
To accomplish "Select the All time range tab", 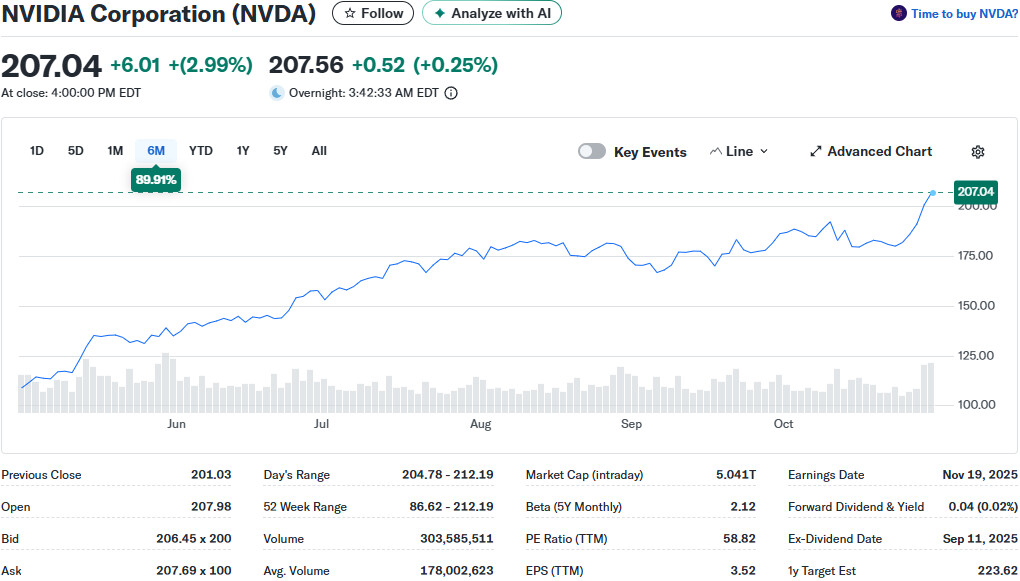I will 319,151.
